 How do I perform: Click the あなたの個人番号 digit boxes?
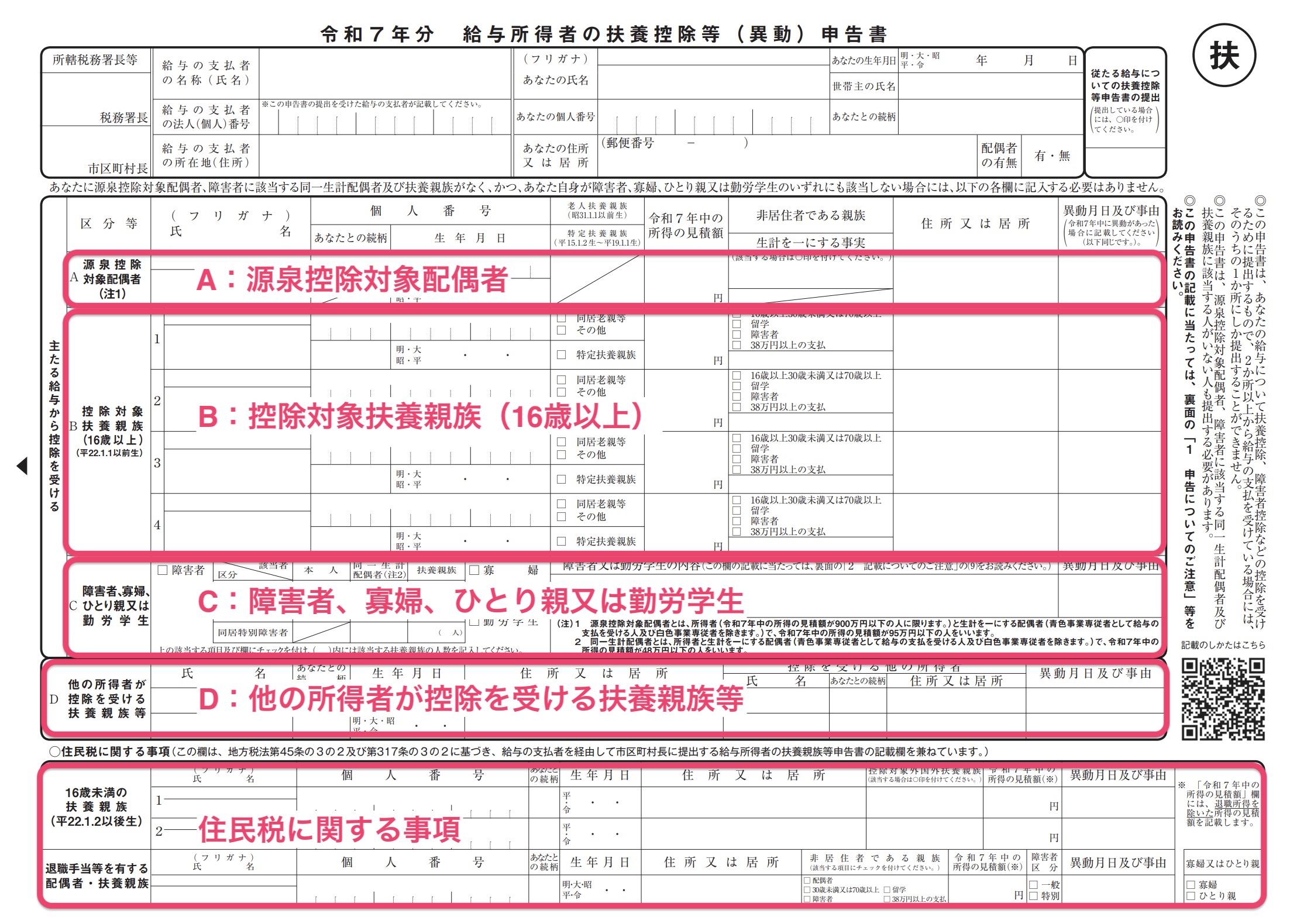coord(713,120)
